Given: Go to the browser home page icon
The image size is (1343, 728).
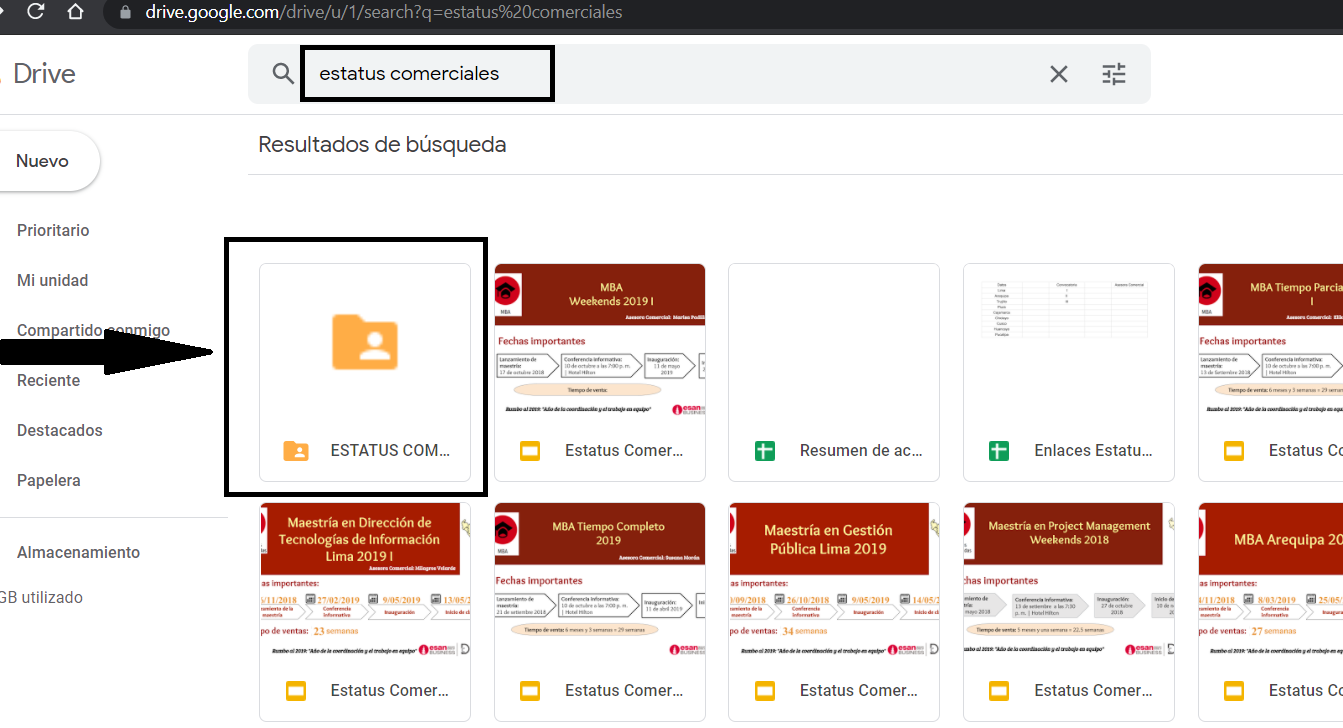Looking at the screenshot, I should pos(75,12).
